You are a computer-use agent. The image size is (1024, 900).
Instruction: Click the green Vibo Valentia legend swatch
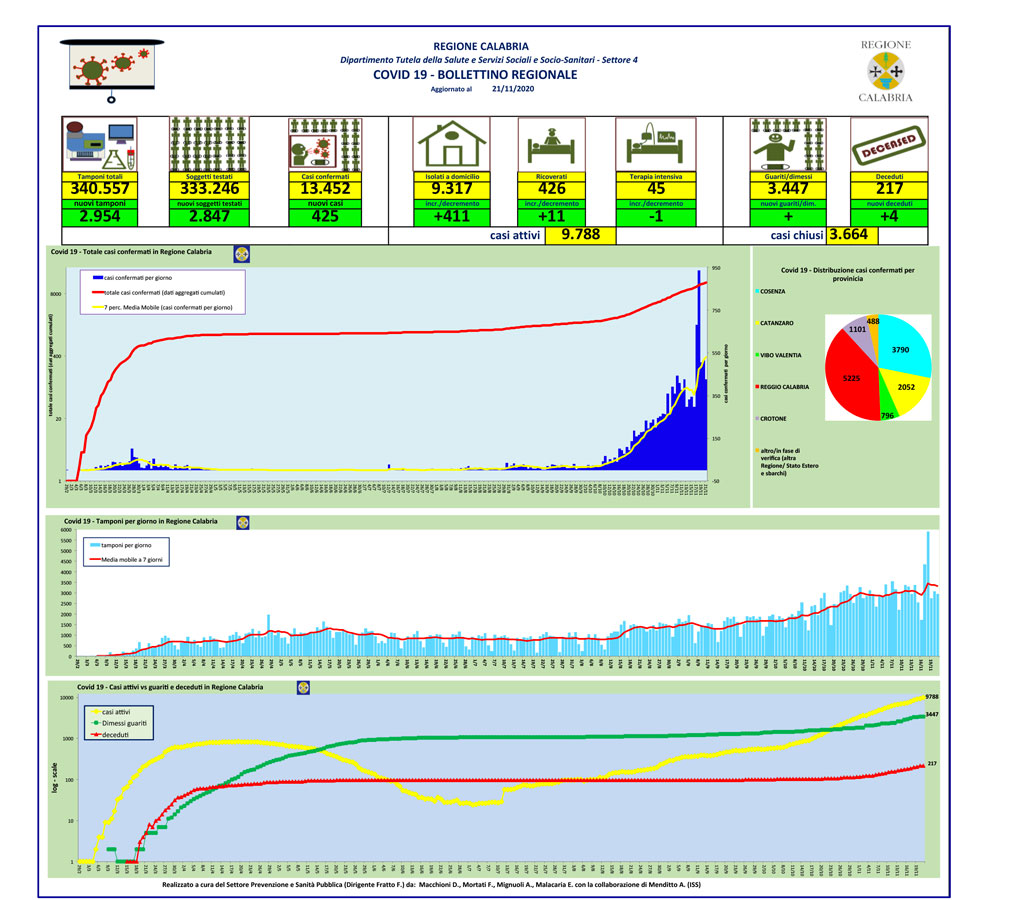coord(758,355)
